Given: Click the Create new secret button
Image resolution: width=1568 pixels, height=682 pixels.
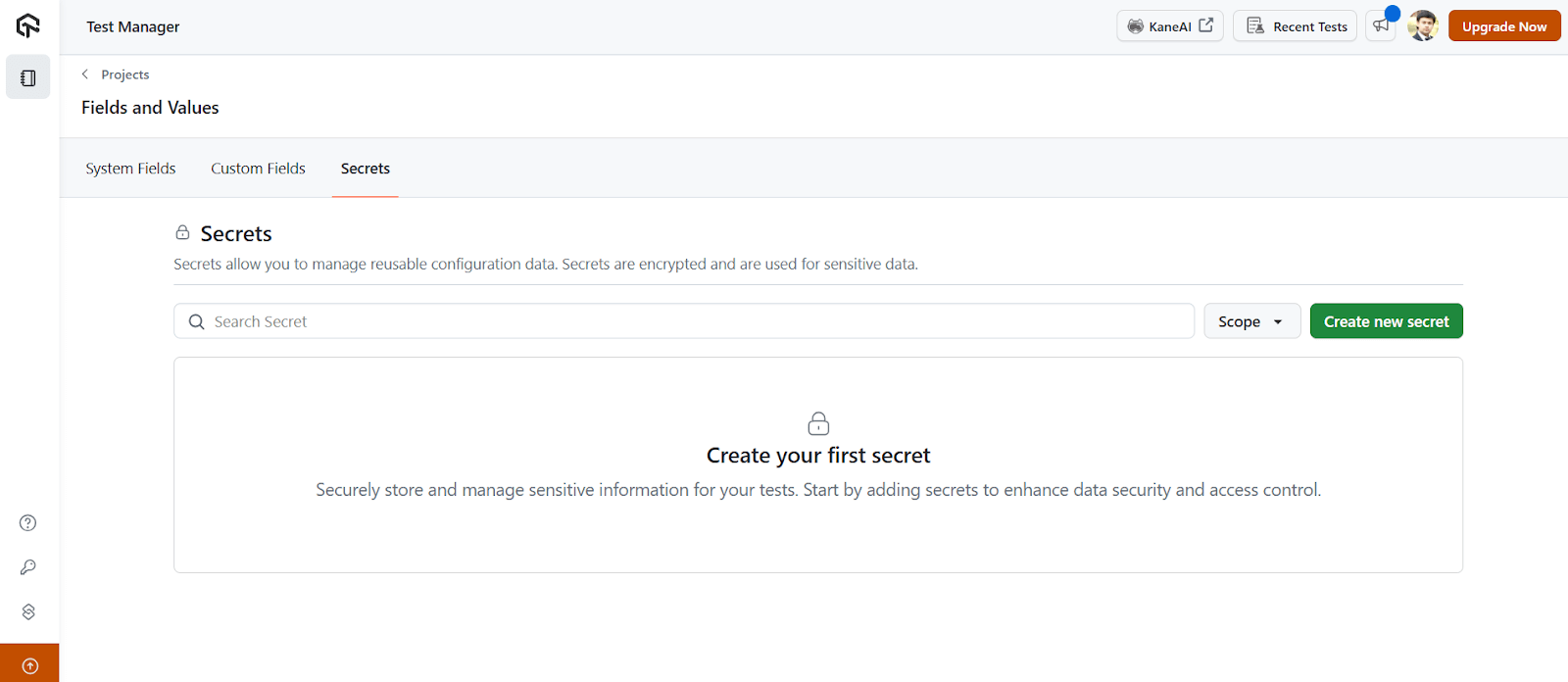Looking at the screenshot, I should [1385, 320].
